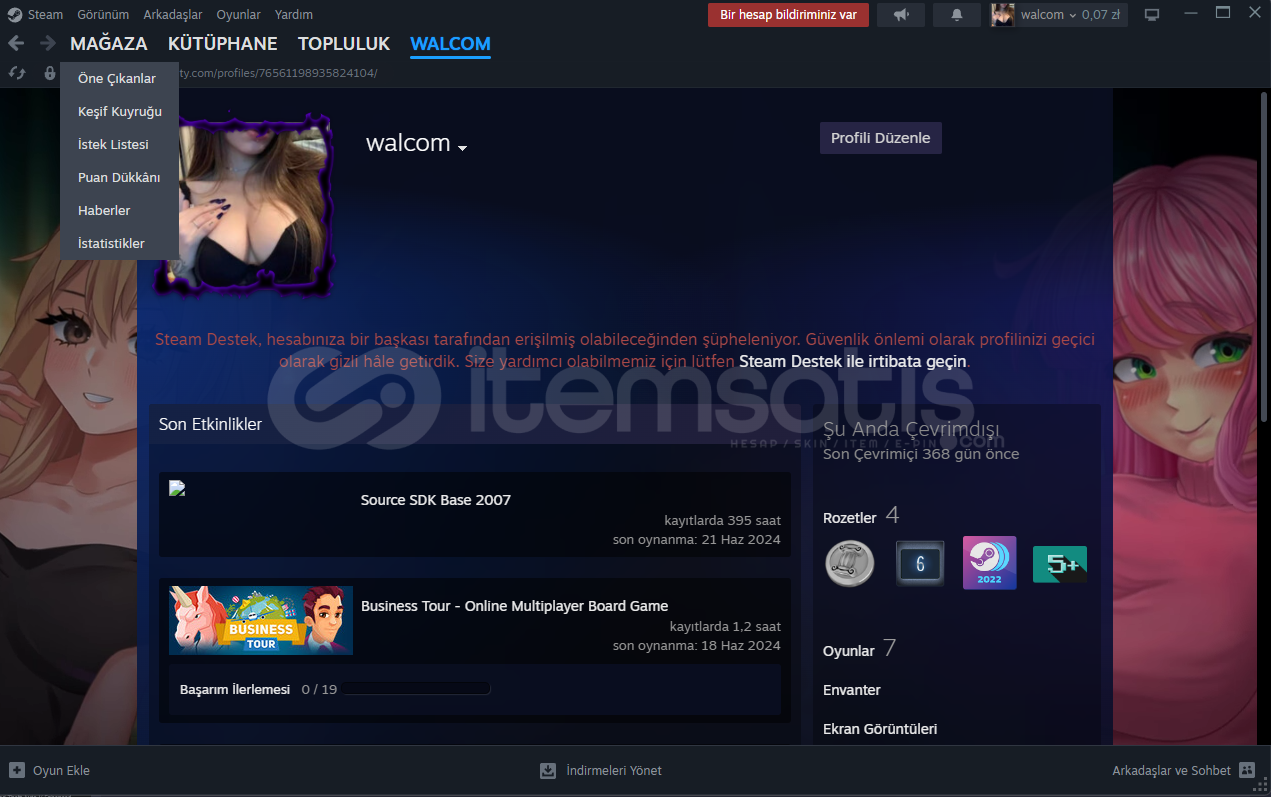Select Keşif Kuyruğu from the dropdown menu
Screen dimensions: 1271x797
tap(119, 112)
